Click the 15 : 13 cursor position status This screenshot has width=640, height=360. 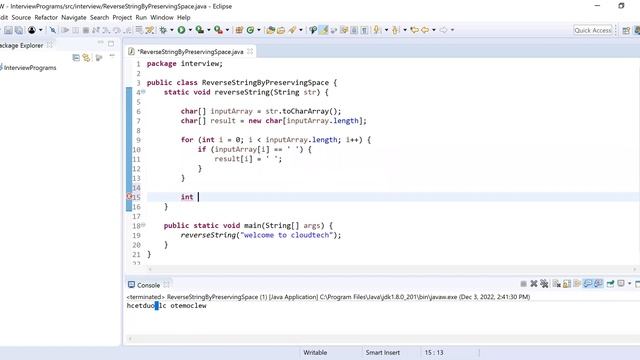point(434,352)
